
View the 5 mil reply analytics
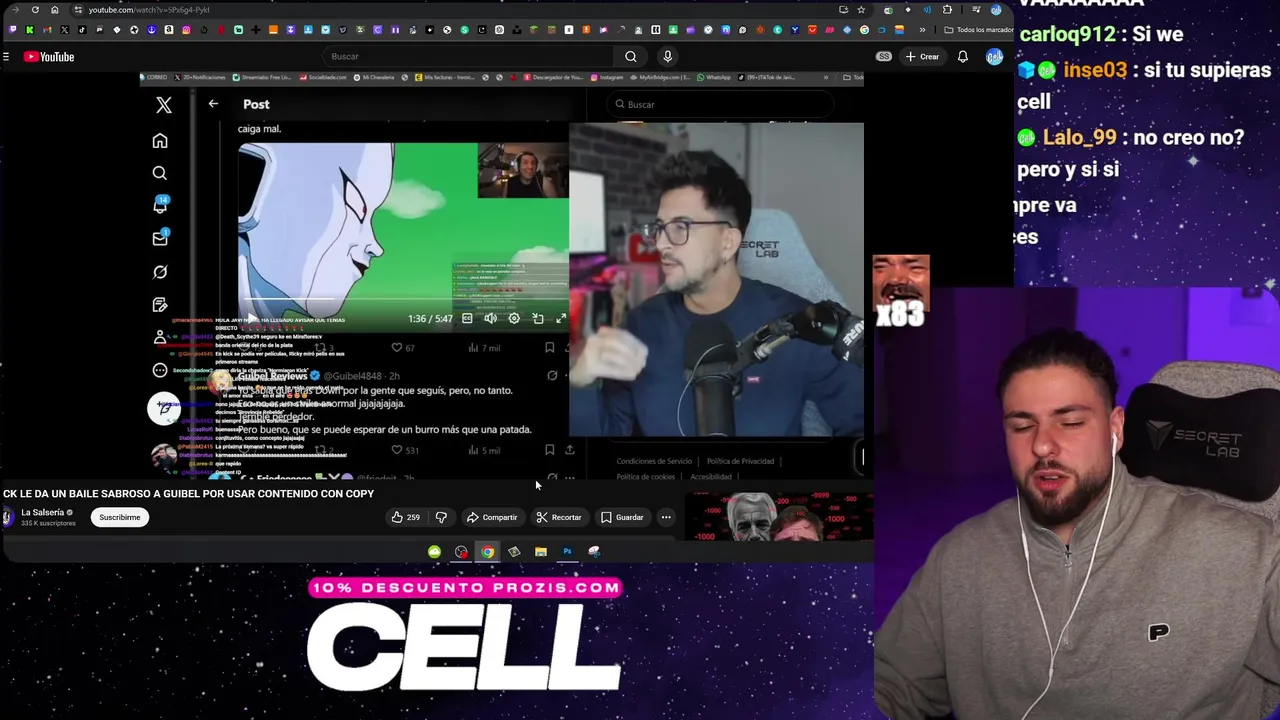(484, 451)
